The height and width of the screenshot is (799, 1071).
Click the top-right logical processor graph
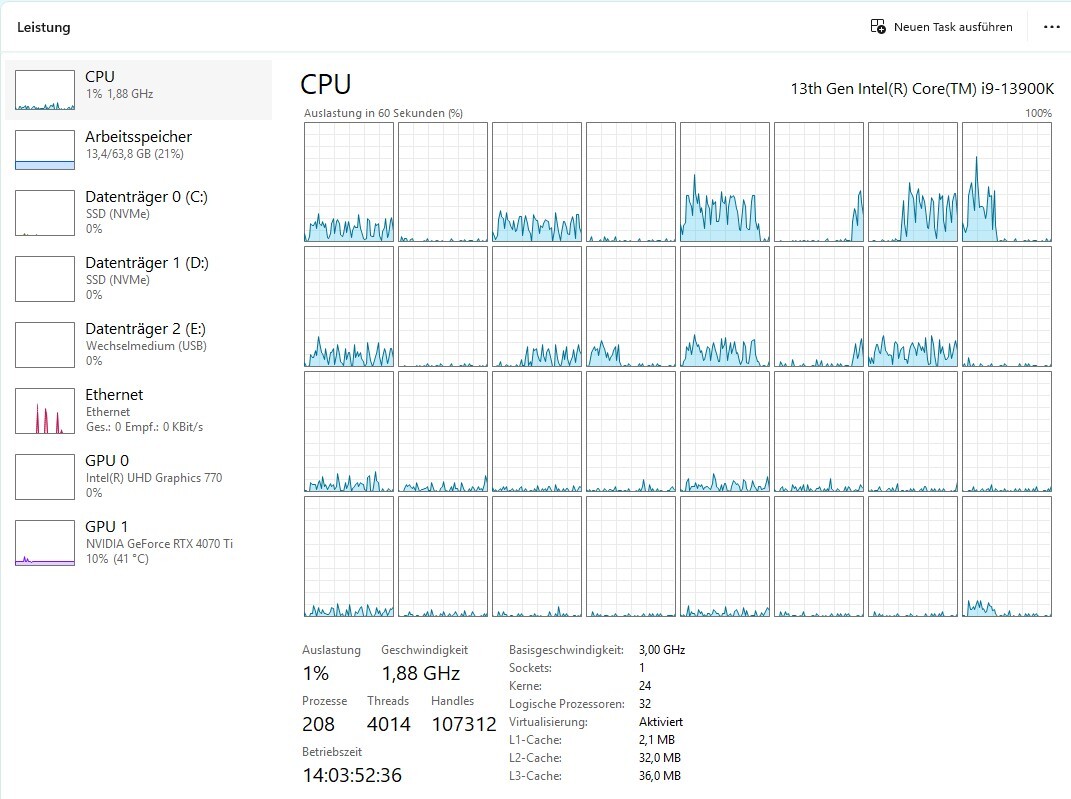(1007, 182)
